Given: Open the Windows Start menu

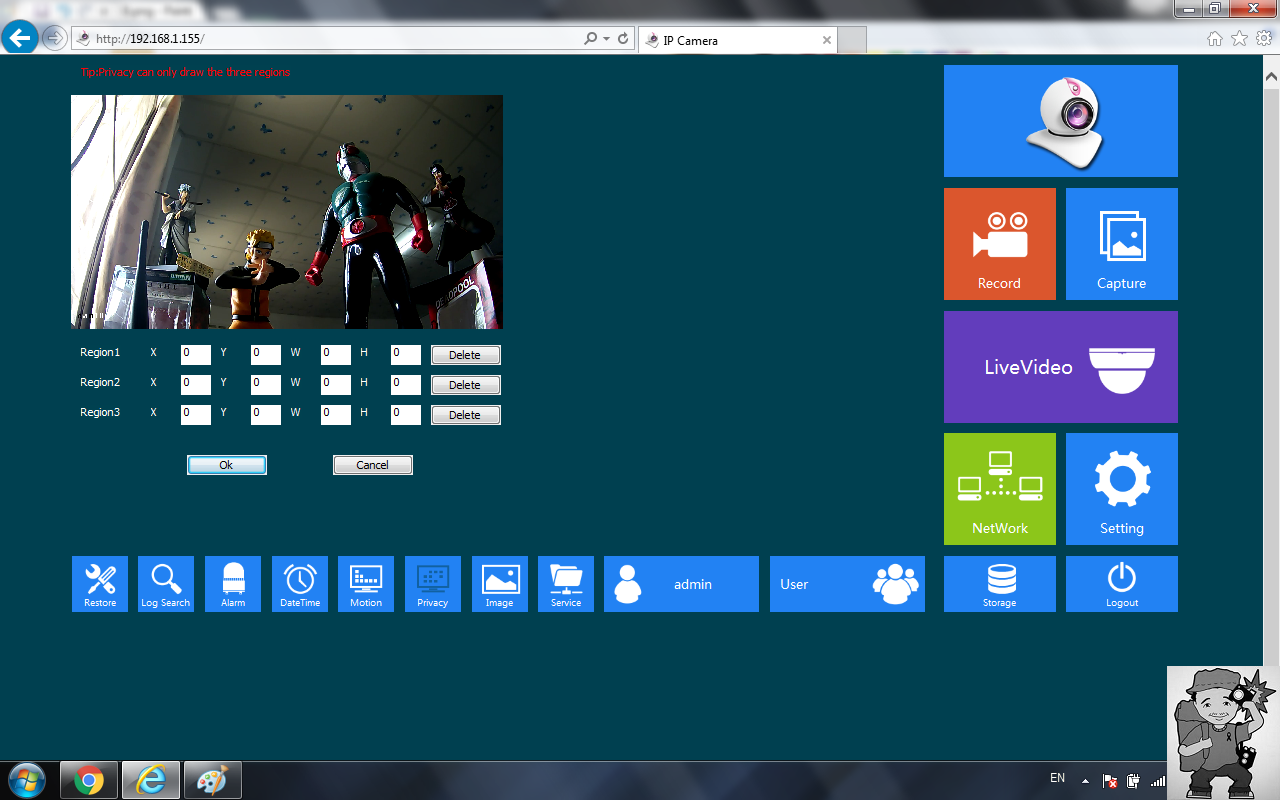Looking at the screenshot, I should 25,780.
